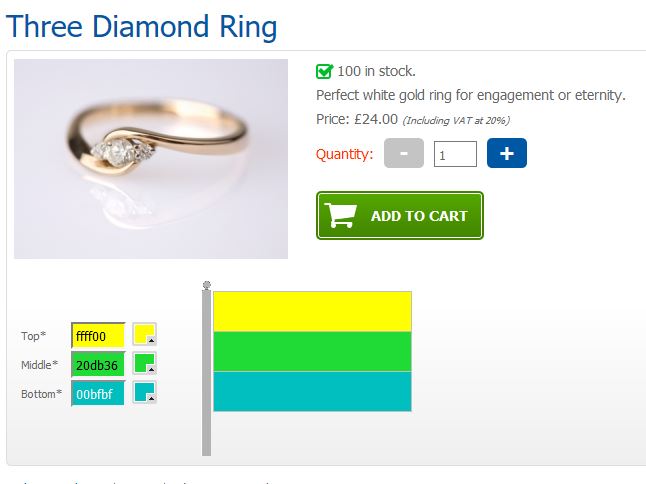Click the teal bottom stripe of the flag

tap(312, 391)
